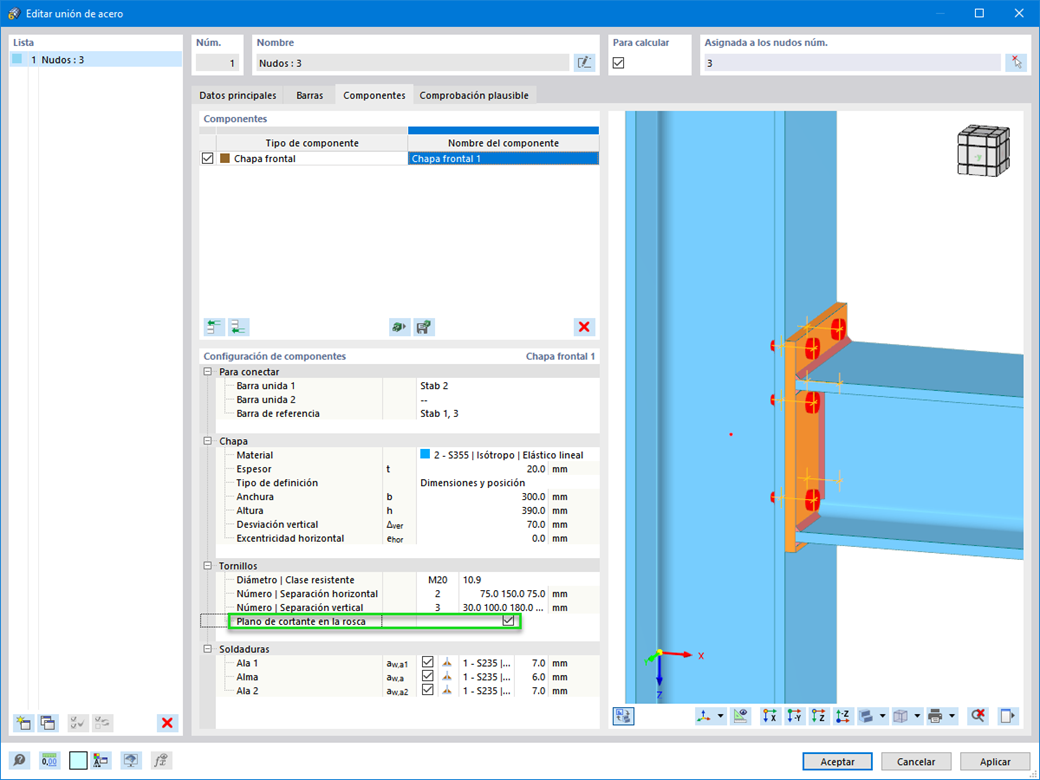Image resolution: width=1040 pixels, height=780 pixels.
Task: Open the help search icon at bottom left
Action: click(19, 761)
